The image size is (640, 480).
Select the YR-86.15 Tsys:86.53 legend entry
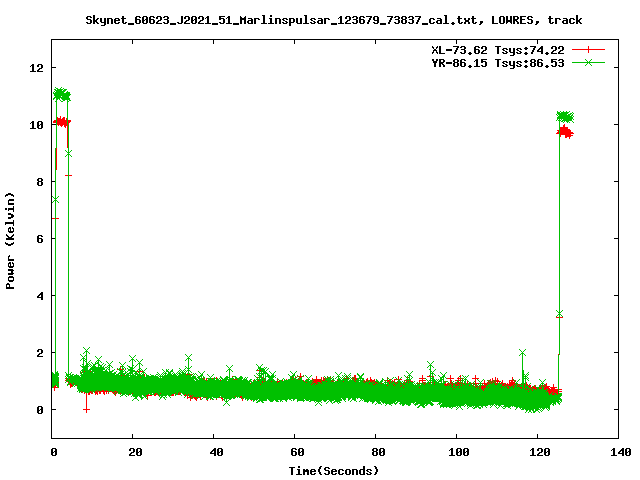[x=498, y=63]
